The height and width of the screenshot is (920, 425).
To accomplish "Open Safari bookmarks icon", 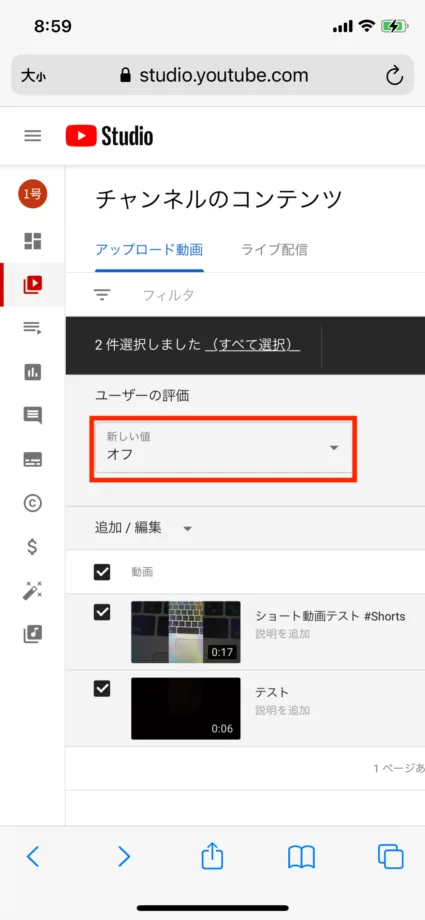I will click(x=302, y=857).
